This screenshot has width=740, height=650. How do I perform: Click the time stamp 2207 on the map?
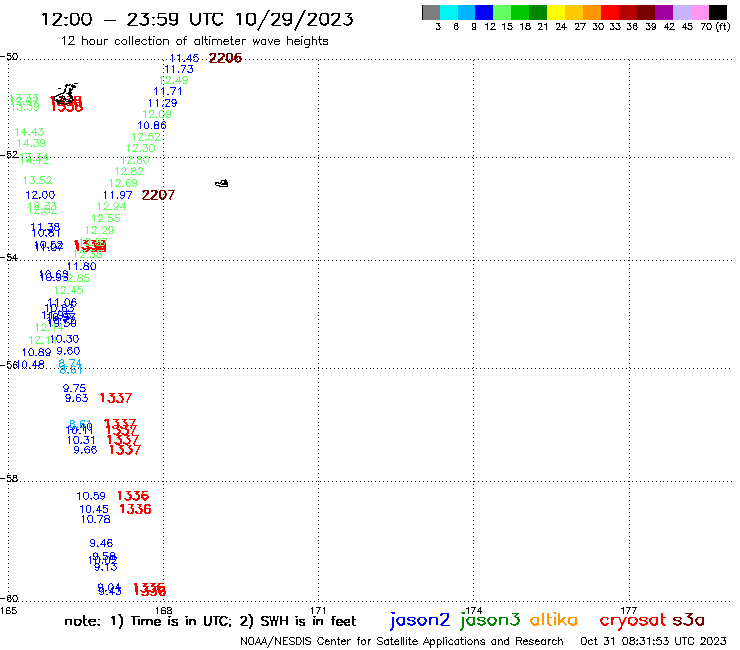pos(158,195)
